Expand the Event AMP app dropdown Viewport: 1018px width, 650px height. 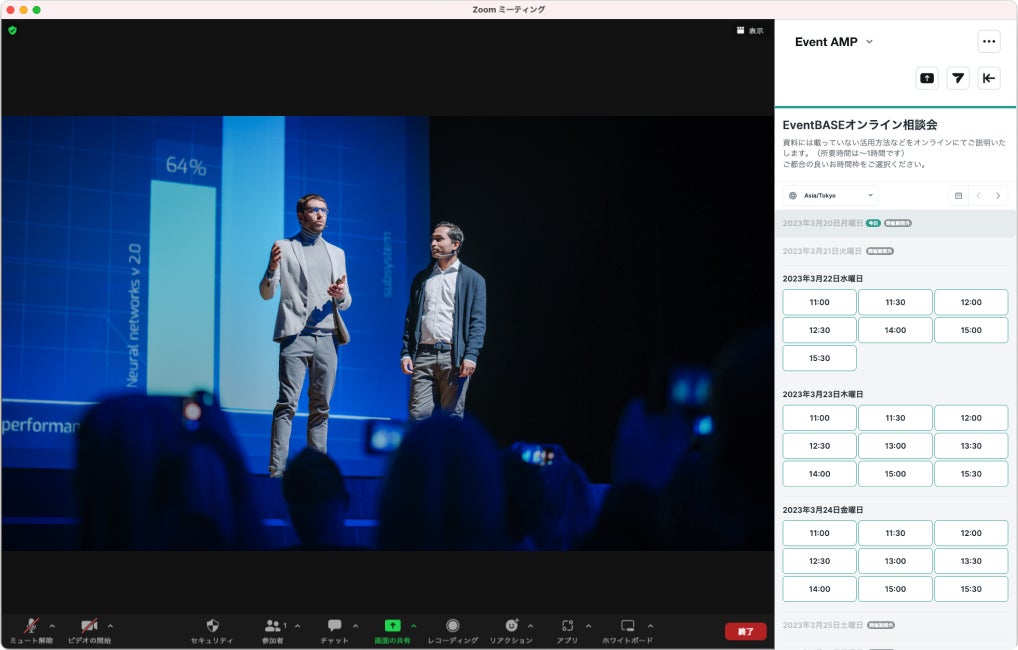click(869, 42)
